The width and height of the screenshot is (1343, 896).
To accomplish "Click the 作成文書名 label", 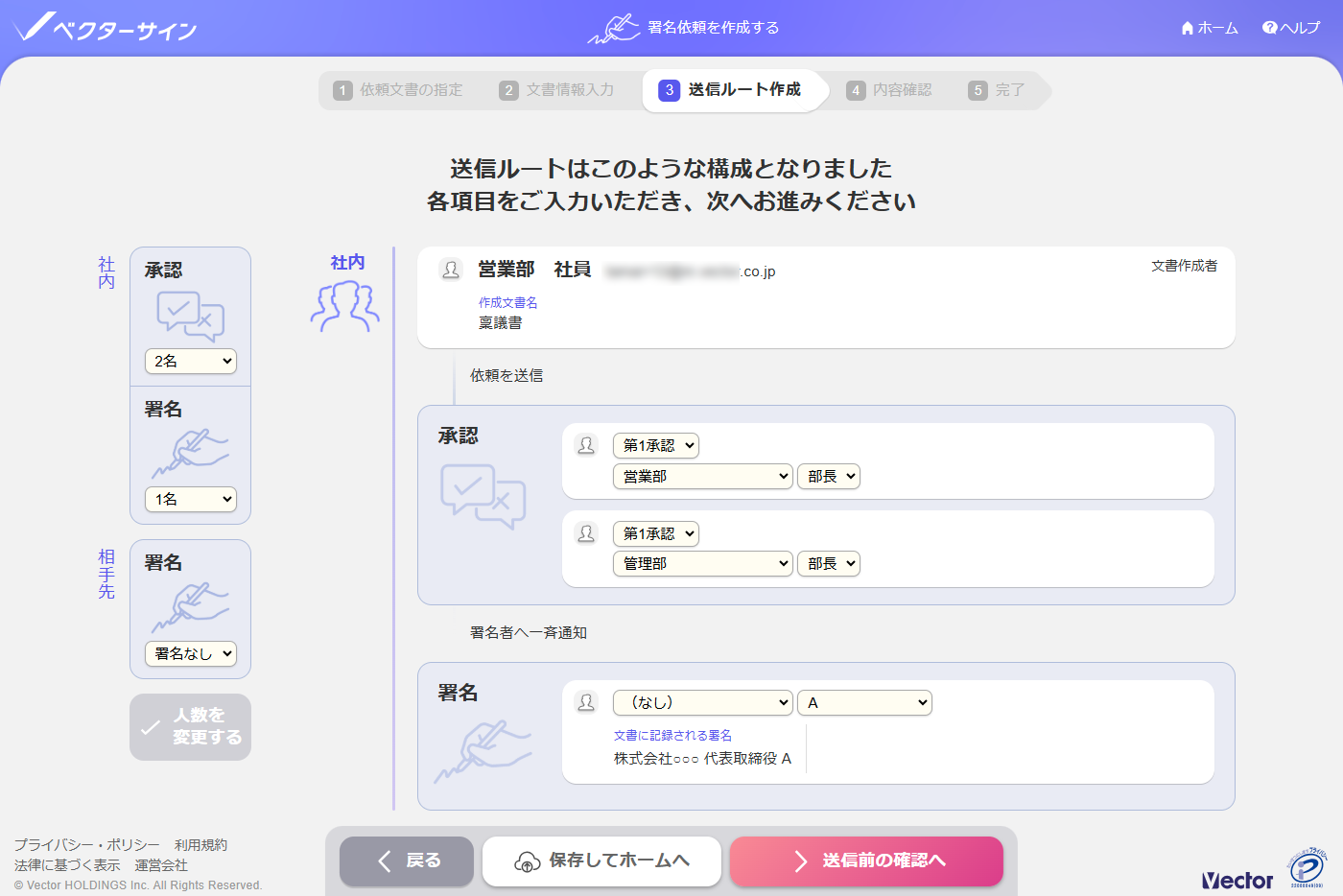I will click(508, 302).
